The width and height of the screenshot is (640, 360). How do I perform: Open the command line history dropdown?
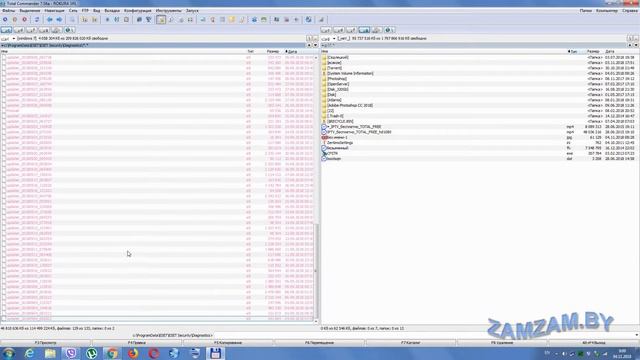(x=636, y=336)
